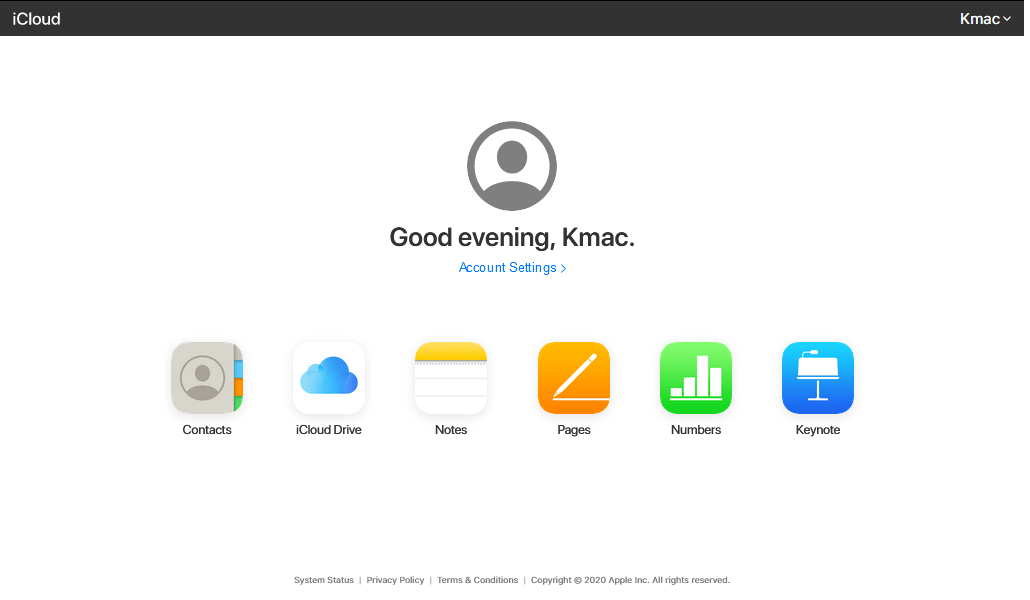Click the profile avatar image
Screen dimensions: 1030x600
point(512,166)
